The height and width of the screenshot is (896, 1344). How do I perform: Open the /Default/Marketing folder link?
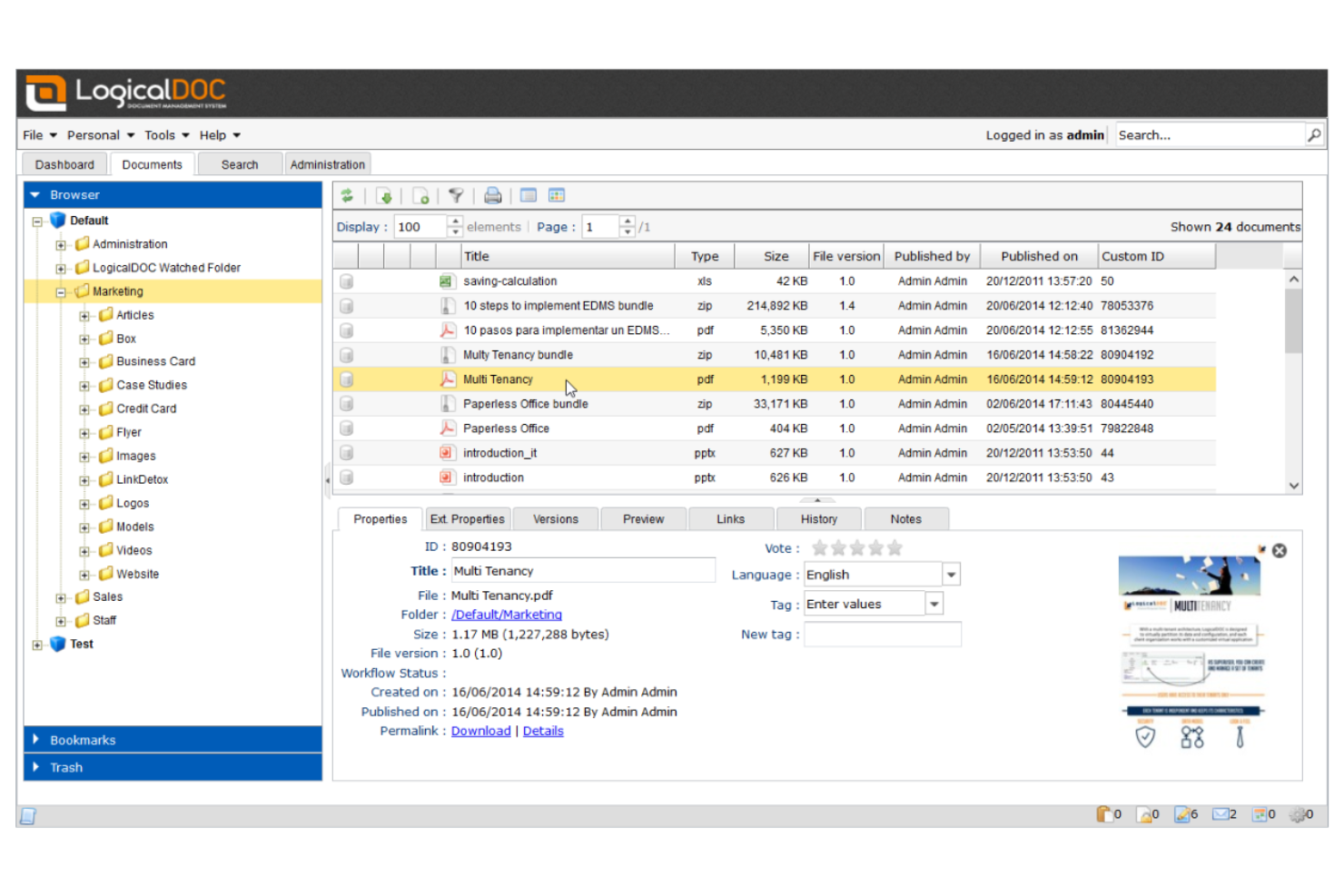[506, 615]
